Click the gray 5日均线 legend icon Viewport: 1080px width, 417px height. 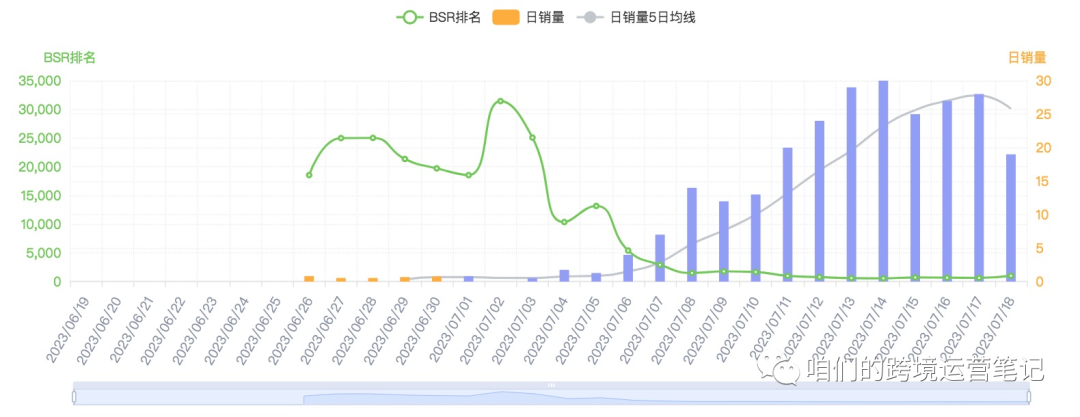pos(591,17)
